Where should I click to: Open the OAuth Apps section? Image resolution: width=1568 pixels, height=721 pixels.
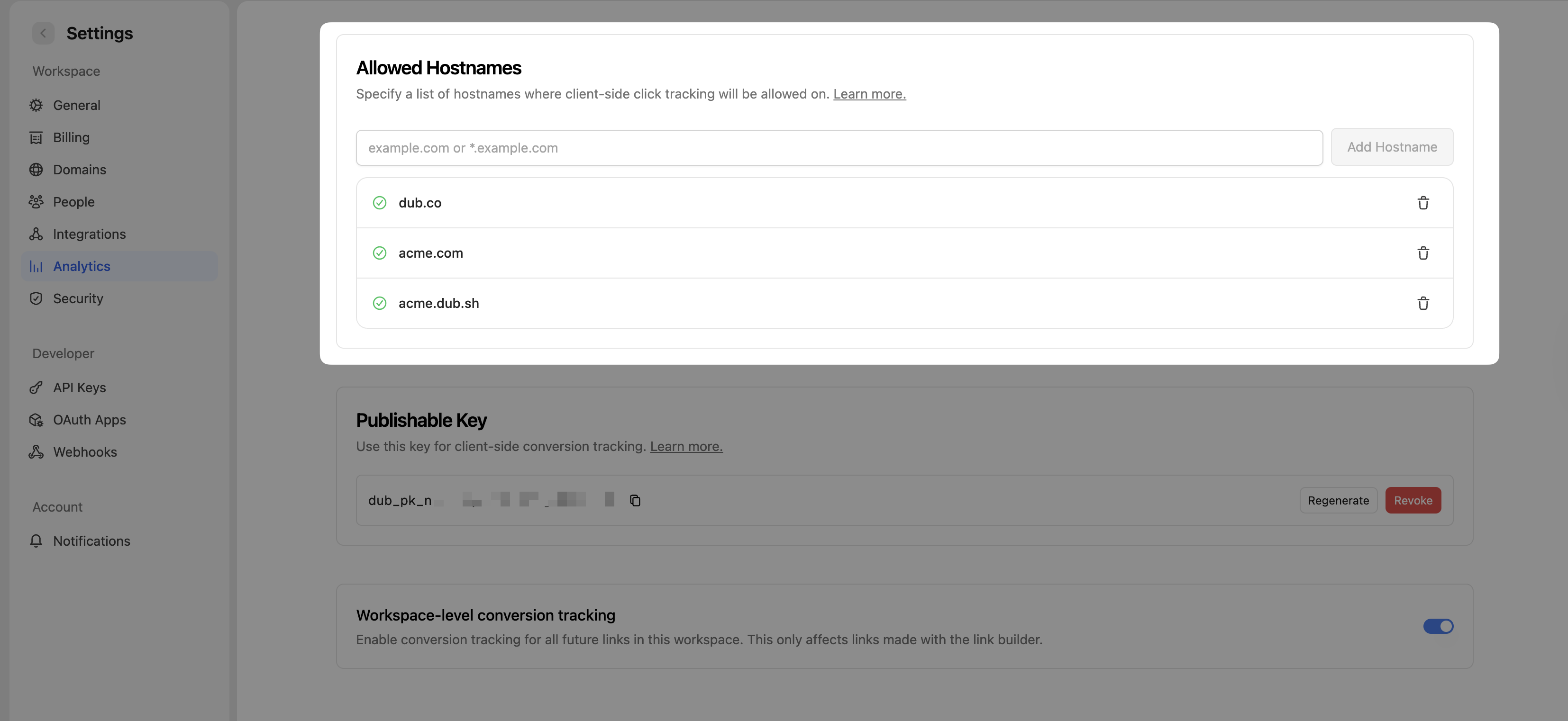point(36,419)
